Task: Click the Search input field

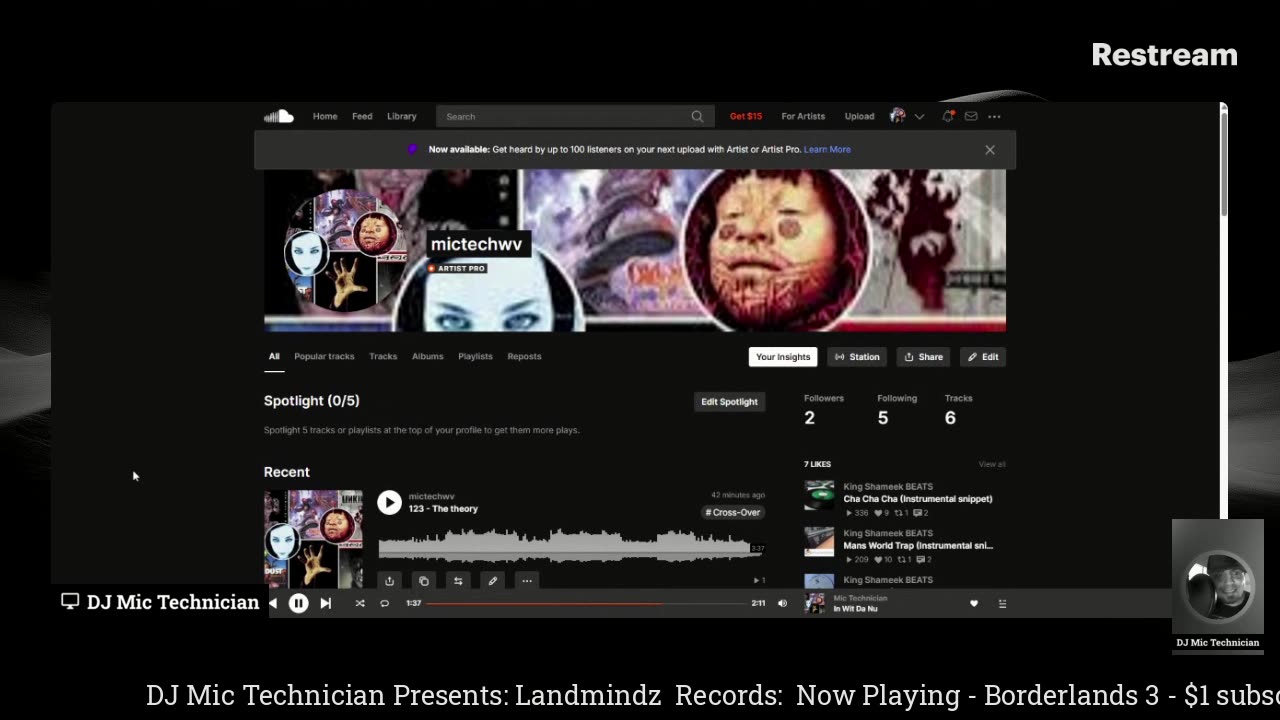Action: click(574, 117)
